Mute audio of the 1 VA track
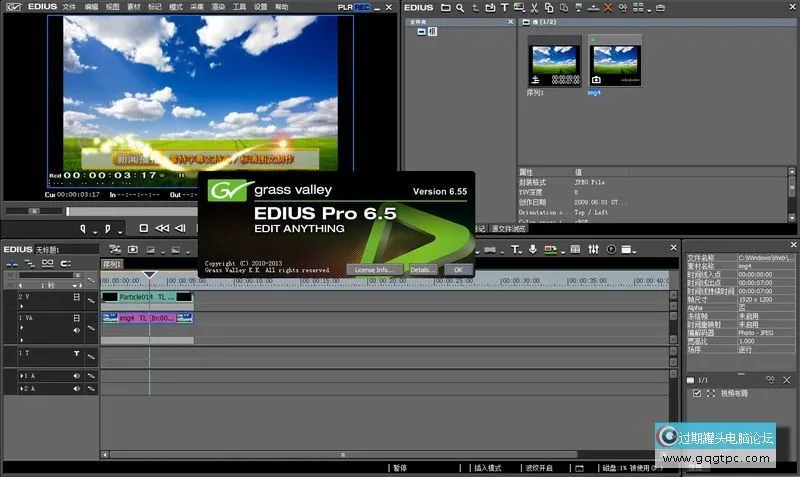 76,329
